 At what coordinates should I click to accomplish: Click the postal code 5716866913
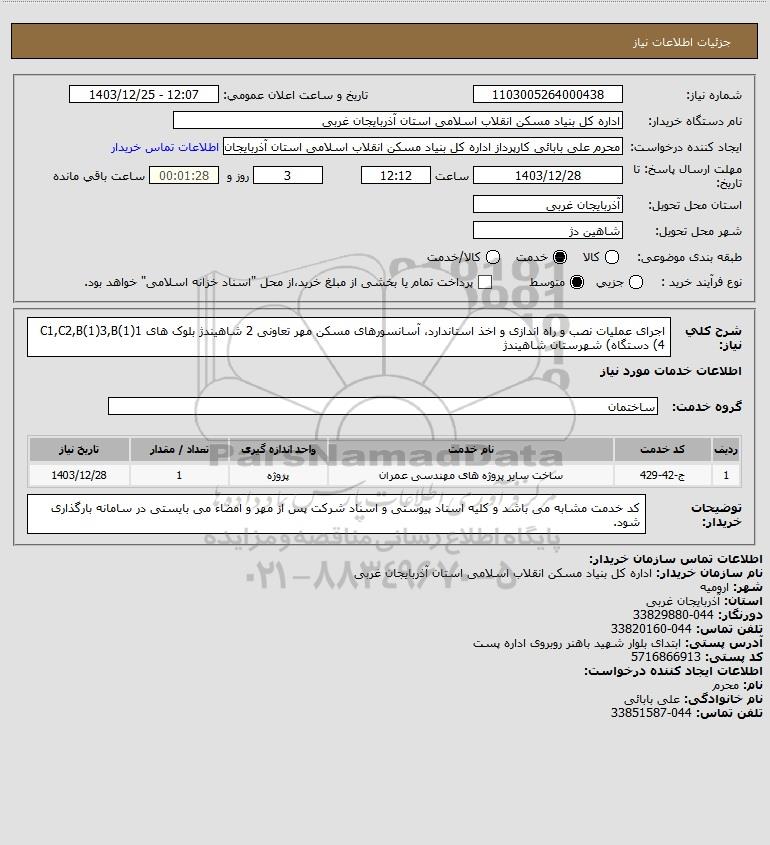point(666,657)
